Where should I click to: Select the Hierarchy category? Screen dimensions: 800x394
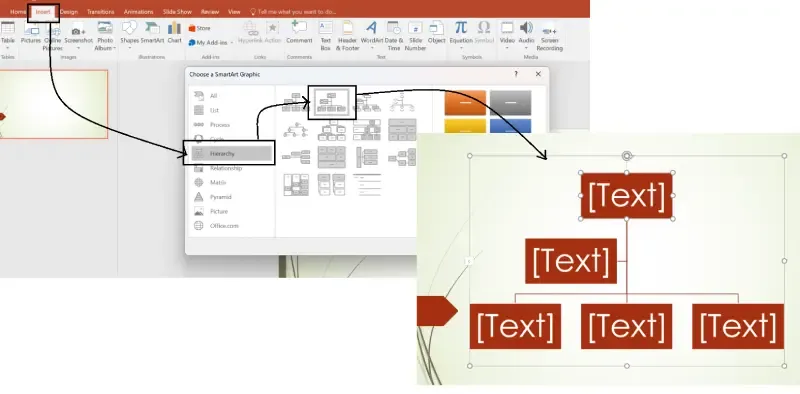[231, 154]
